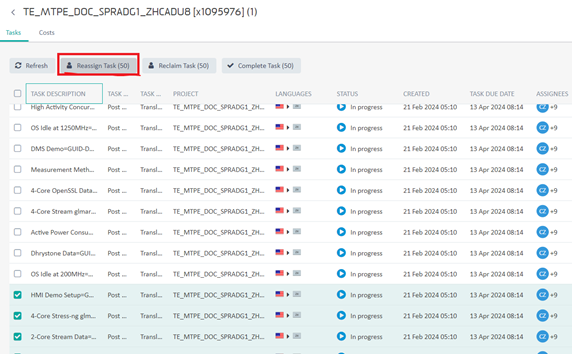Screen dimensions: 578x361
Task: Sort by CREATED column header
Action: (416, 94)
